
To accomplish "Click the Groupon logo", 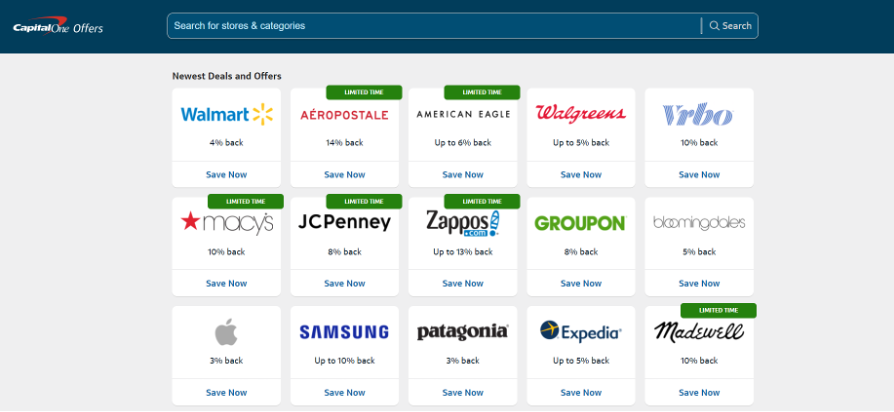I will point(580,223).
